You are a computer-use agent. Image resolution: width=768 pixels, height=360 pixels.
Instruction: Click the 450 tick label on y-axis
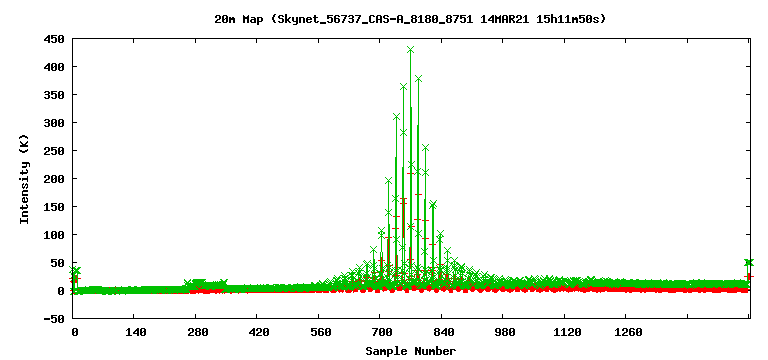coord(55,39)
